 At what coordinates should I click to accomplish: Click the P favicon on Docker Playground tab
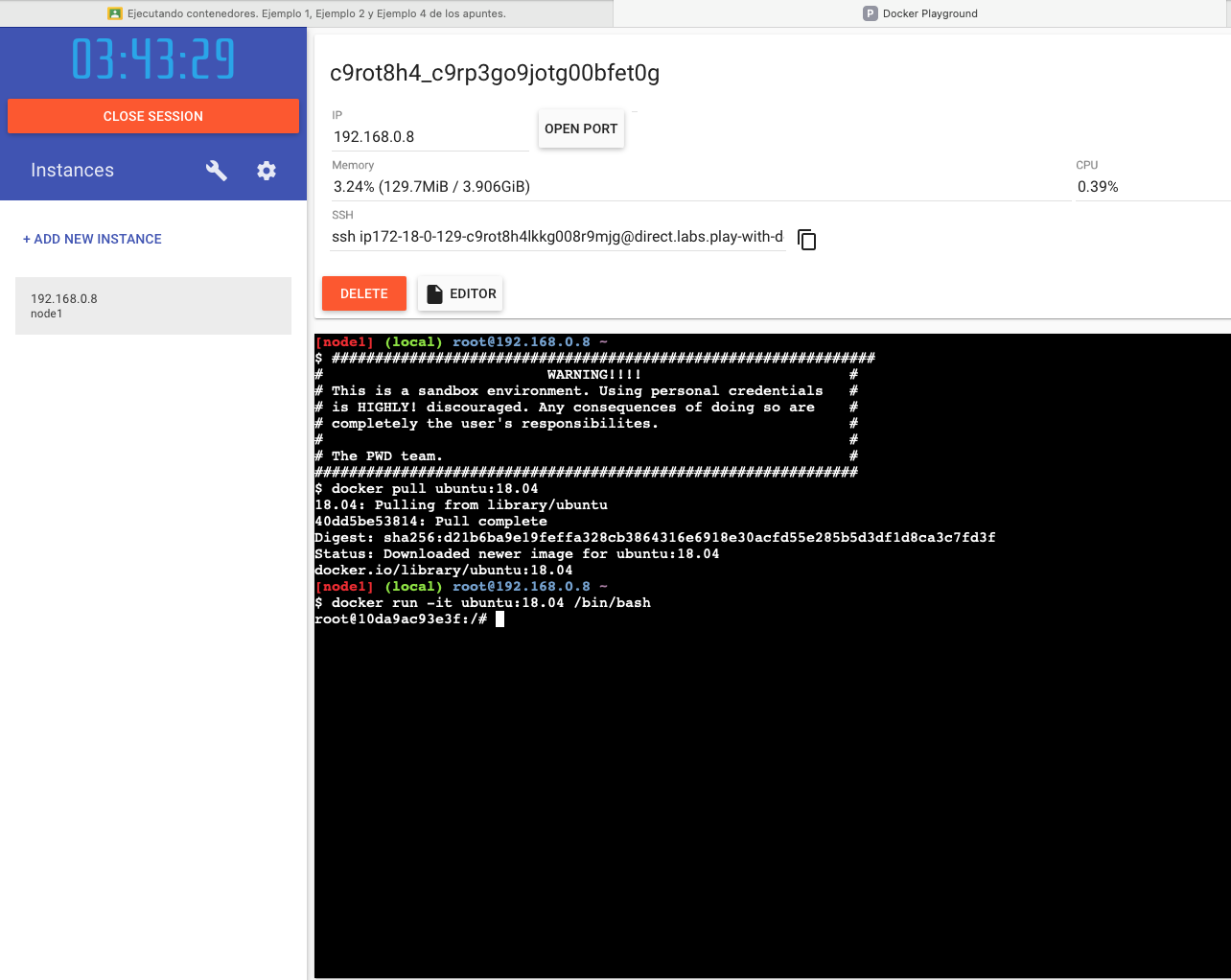(871, 13)
